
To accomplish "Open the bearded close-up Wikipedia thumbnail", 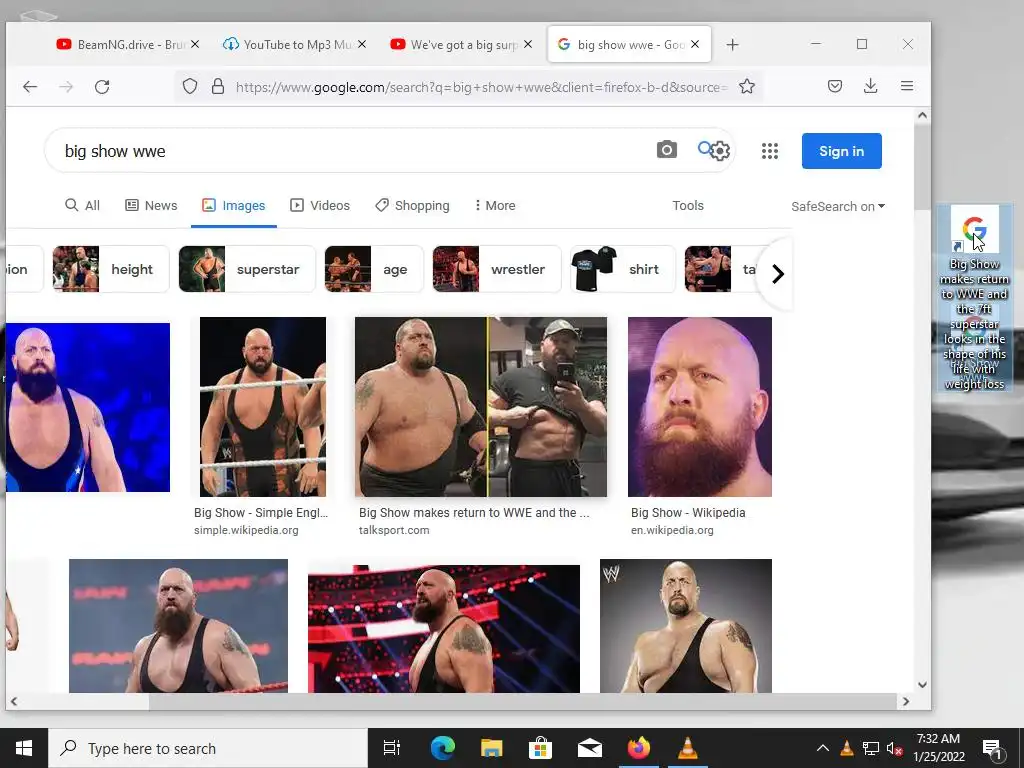I will coord(699,407).
